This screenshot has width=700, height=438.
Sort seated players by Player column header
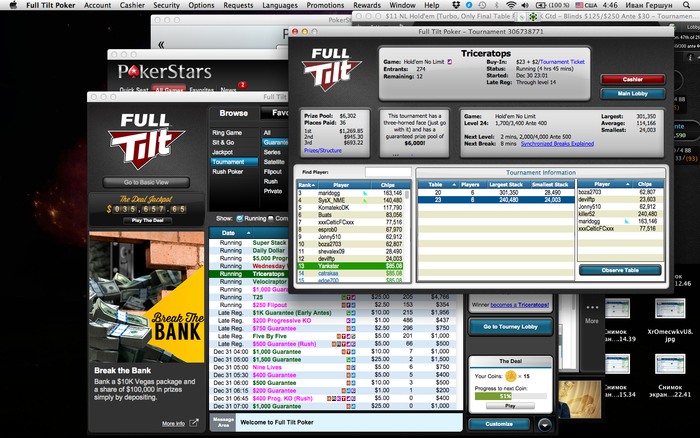tap(604, 184)
